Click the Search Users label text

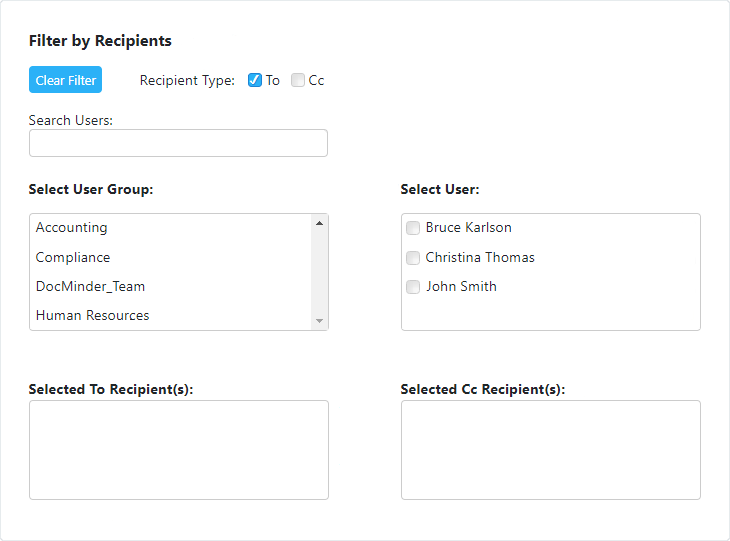(71, 120)
